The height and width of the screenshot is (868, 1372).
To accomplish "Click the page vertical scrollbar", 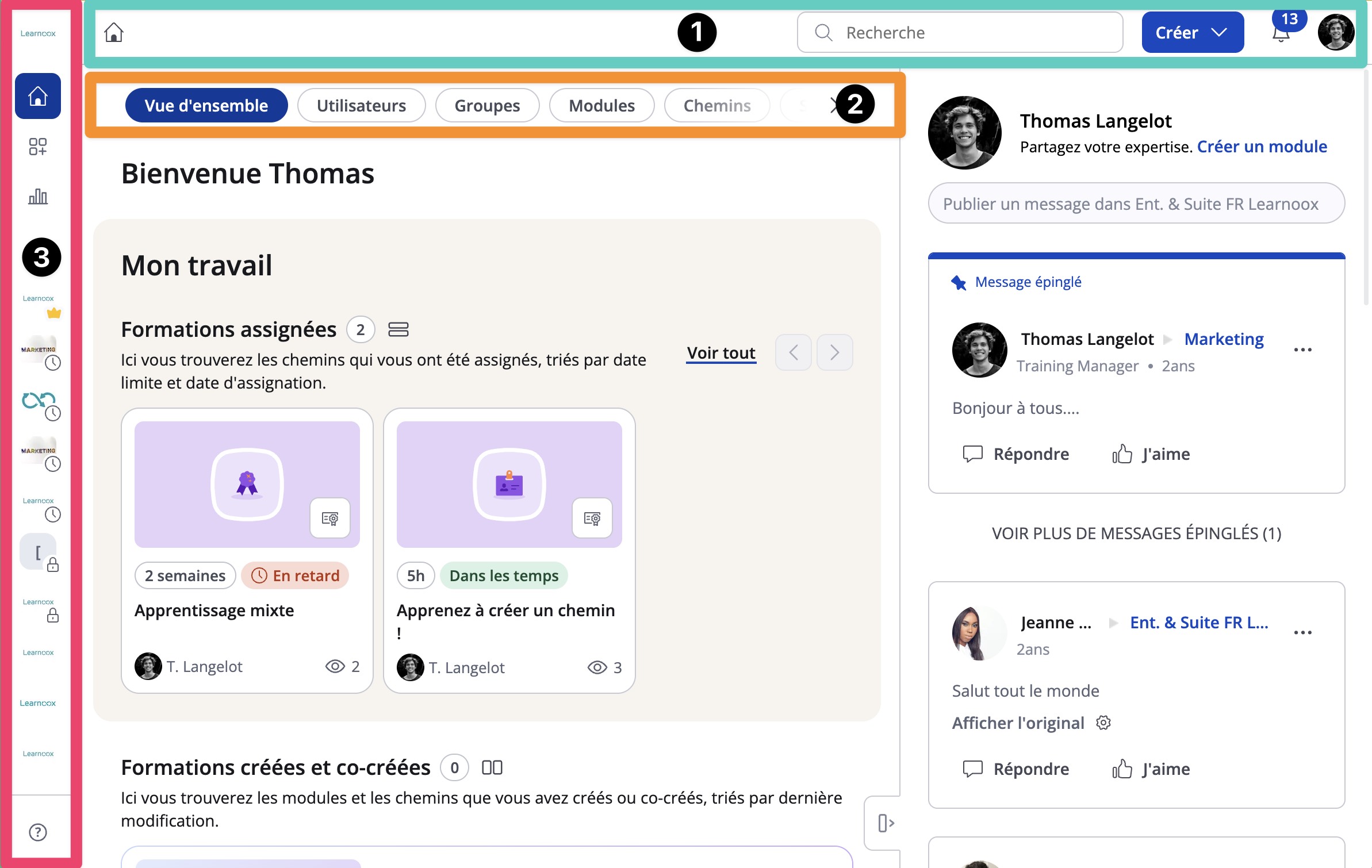I will 1366,190.
